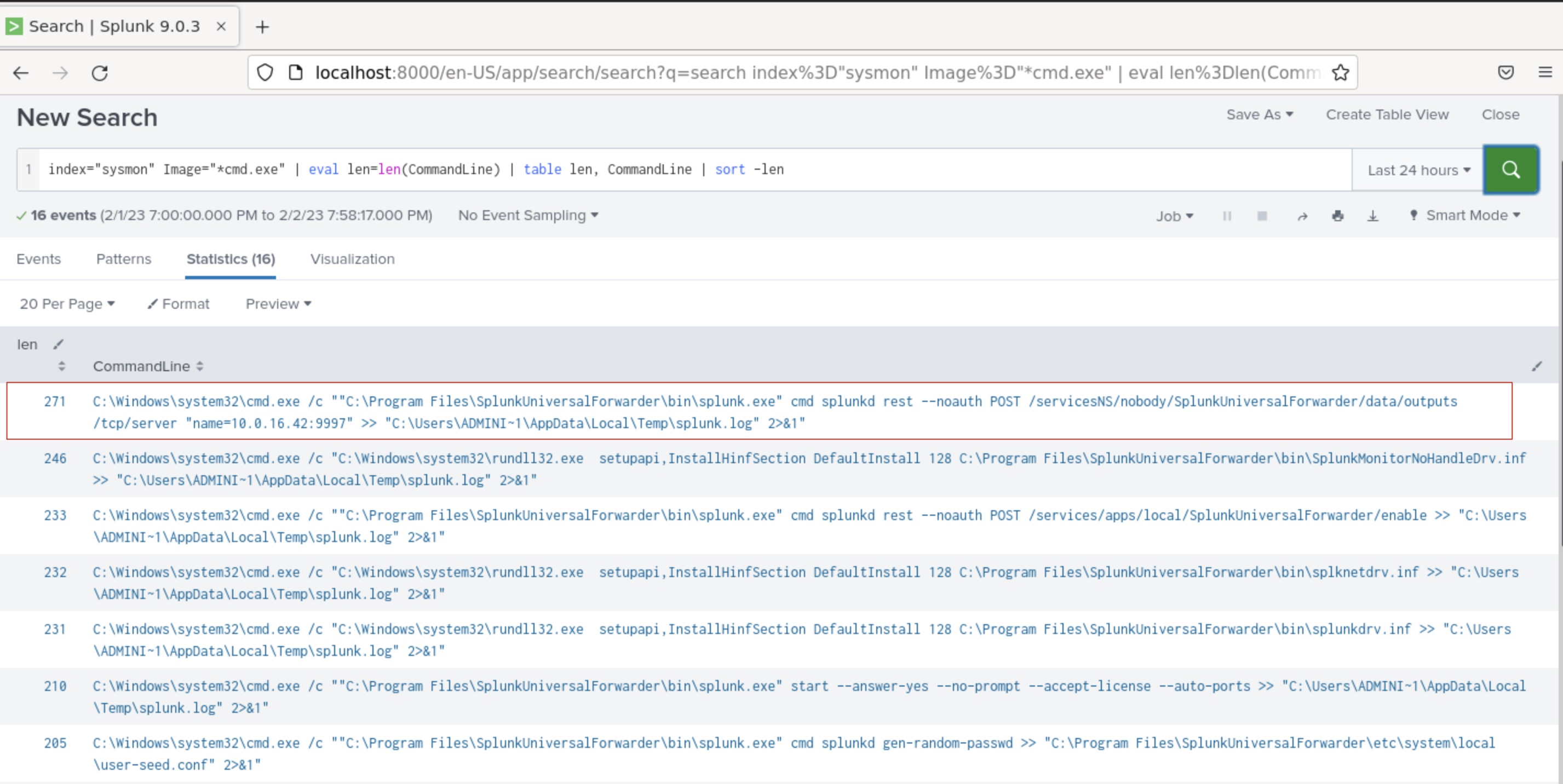Click the Close link
Image resolution: width=1563 pixels, height=784 pixels.
(x=1501, y=114)
